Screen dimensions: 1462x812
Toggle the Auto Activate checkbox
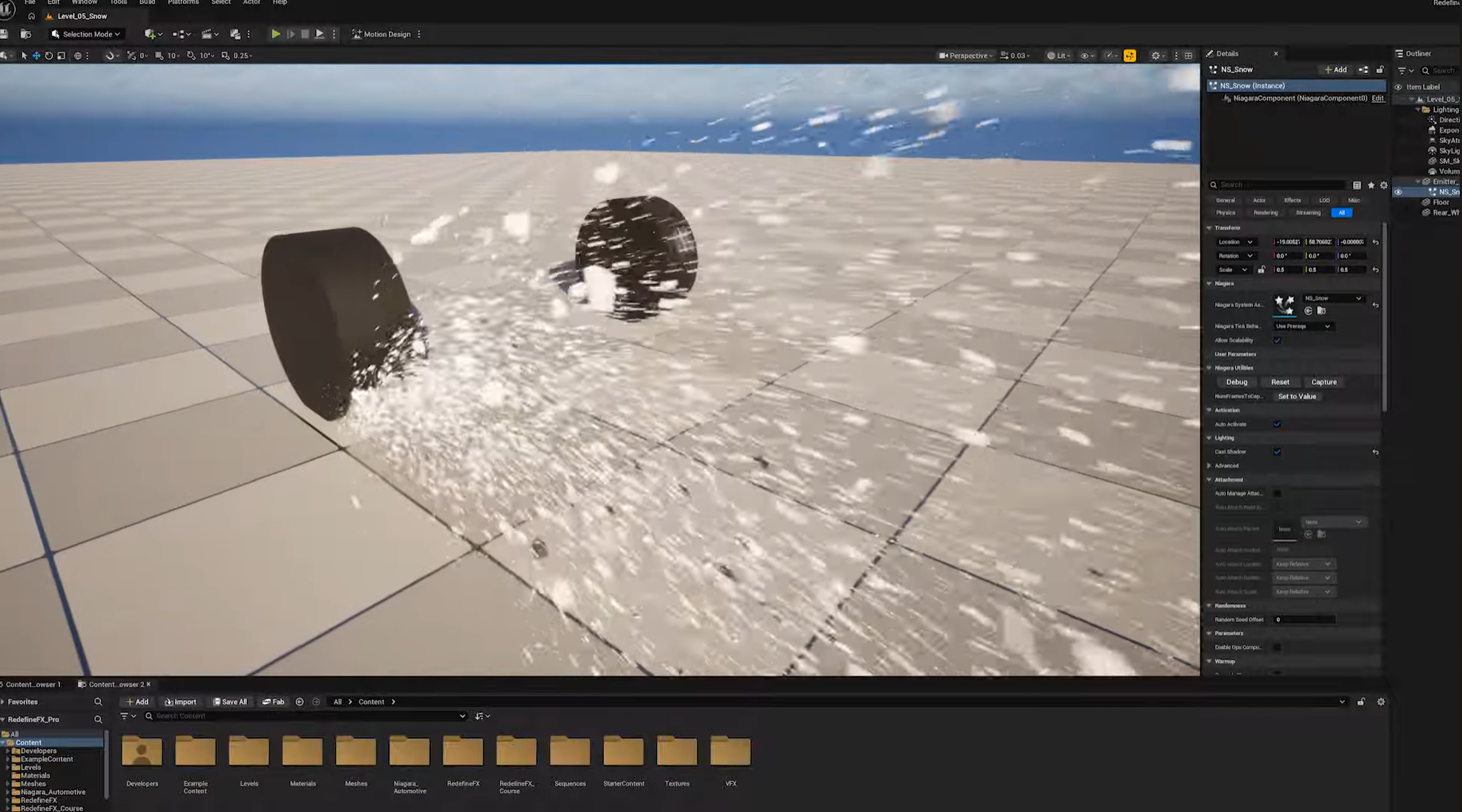1277,424
